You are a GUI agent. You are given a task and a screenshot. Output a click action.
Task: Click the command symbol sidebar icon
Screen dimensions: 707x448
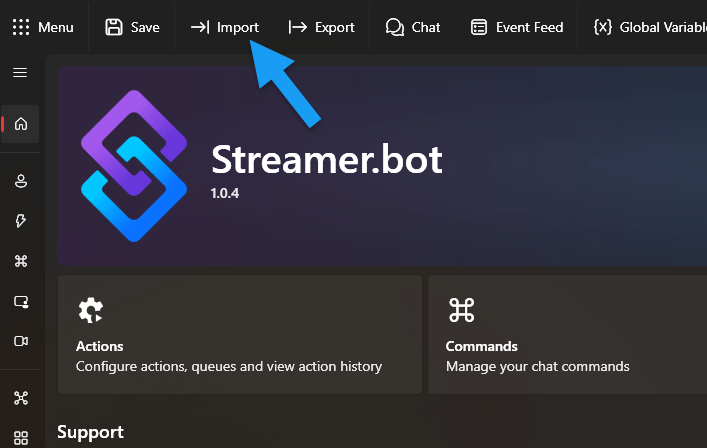[21, 261]
